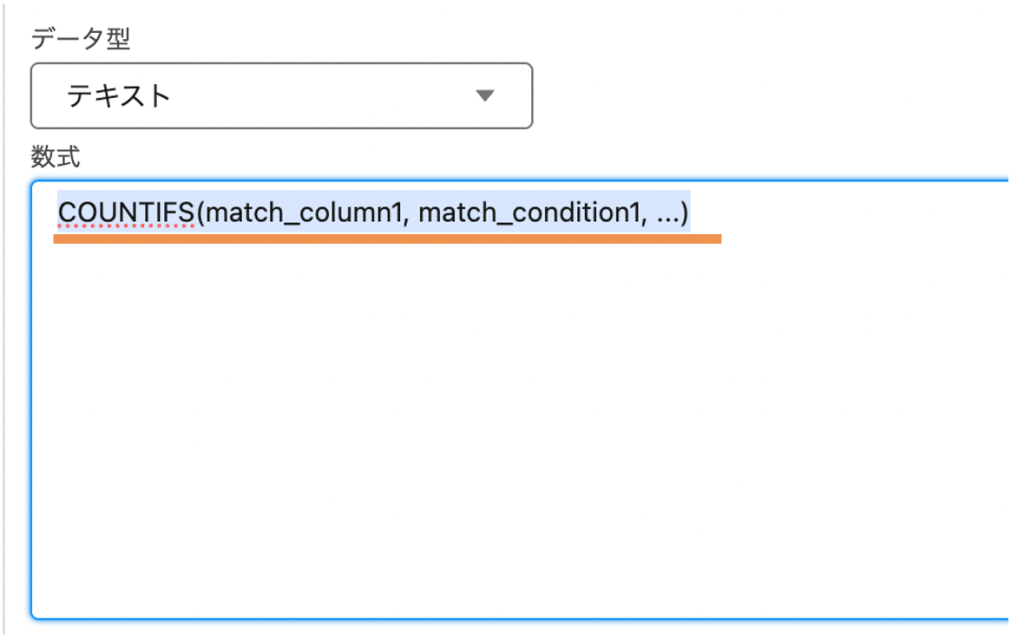Screen dimensions: 1024x640
Task: Place cursor before the C of COUNTIFS
Action: (x=59, y=213)
